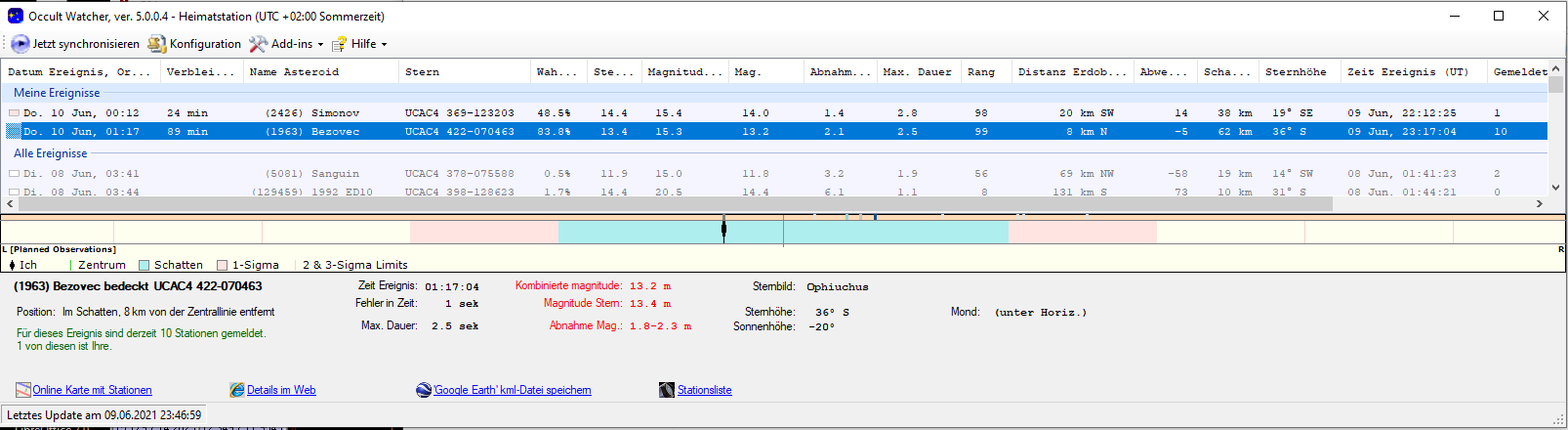Viewport: 1568px width, 430px height.
Task: Click the Hilfe question mark icon
Action: tap(339, 44)
